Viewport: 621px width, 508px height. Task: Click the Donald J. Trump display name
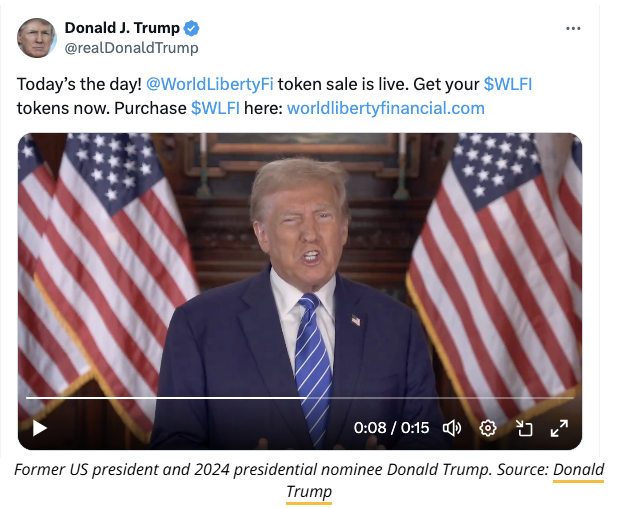coord(122,28)
